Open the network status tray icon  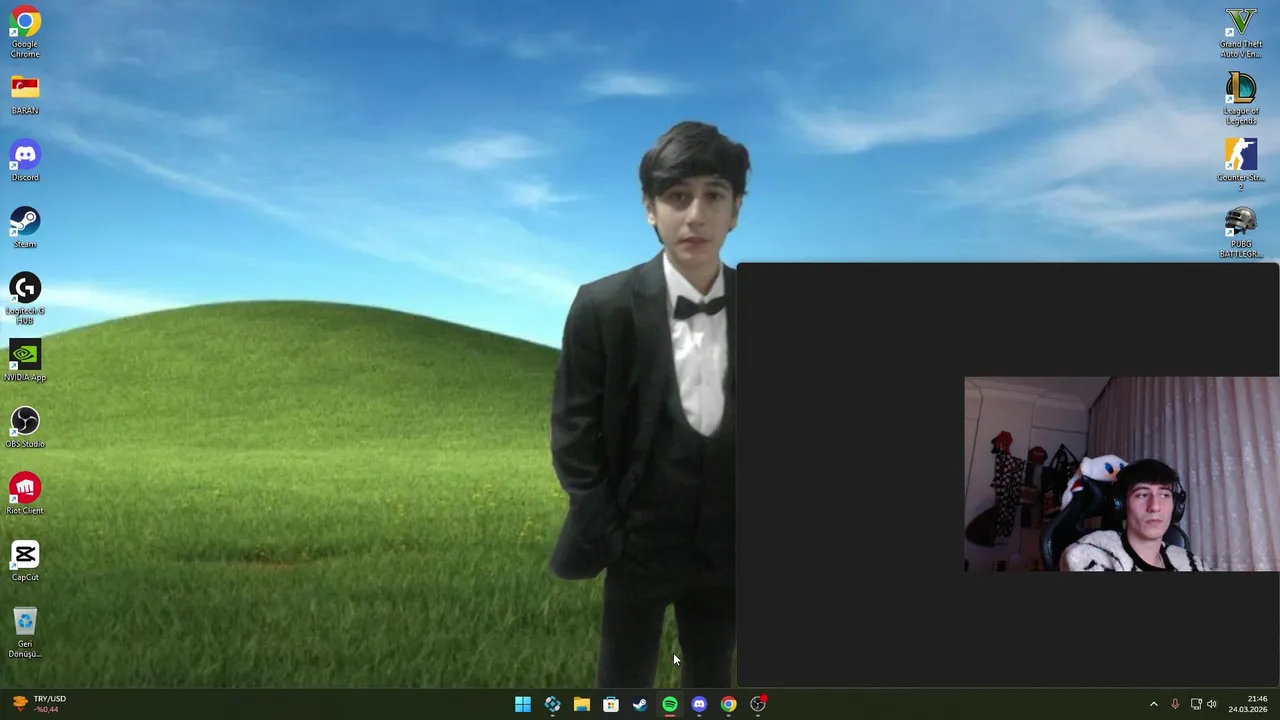click(x=1196, y=704)
